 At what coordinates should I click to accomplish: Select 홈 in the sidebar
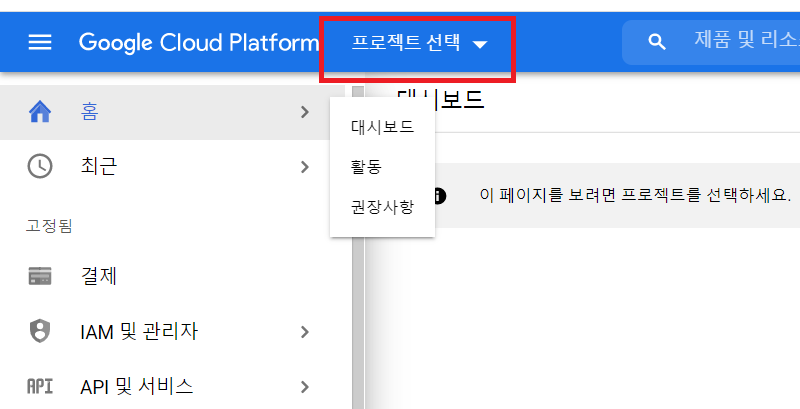(89, 112)
